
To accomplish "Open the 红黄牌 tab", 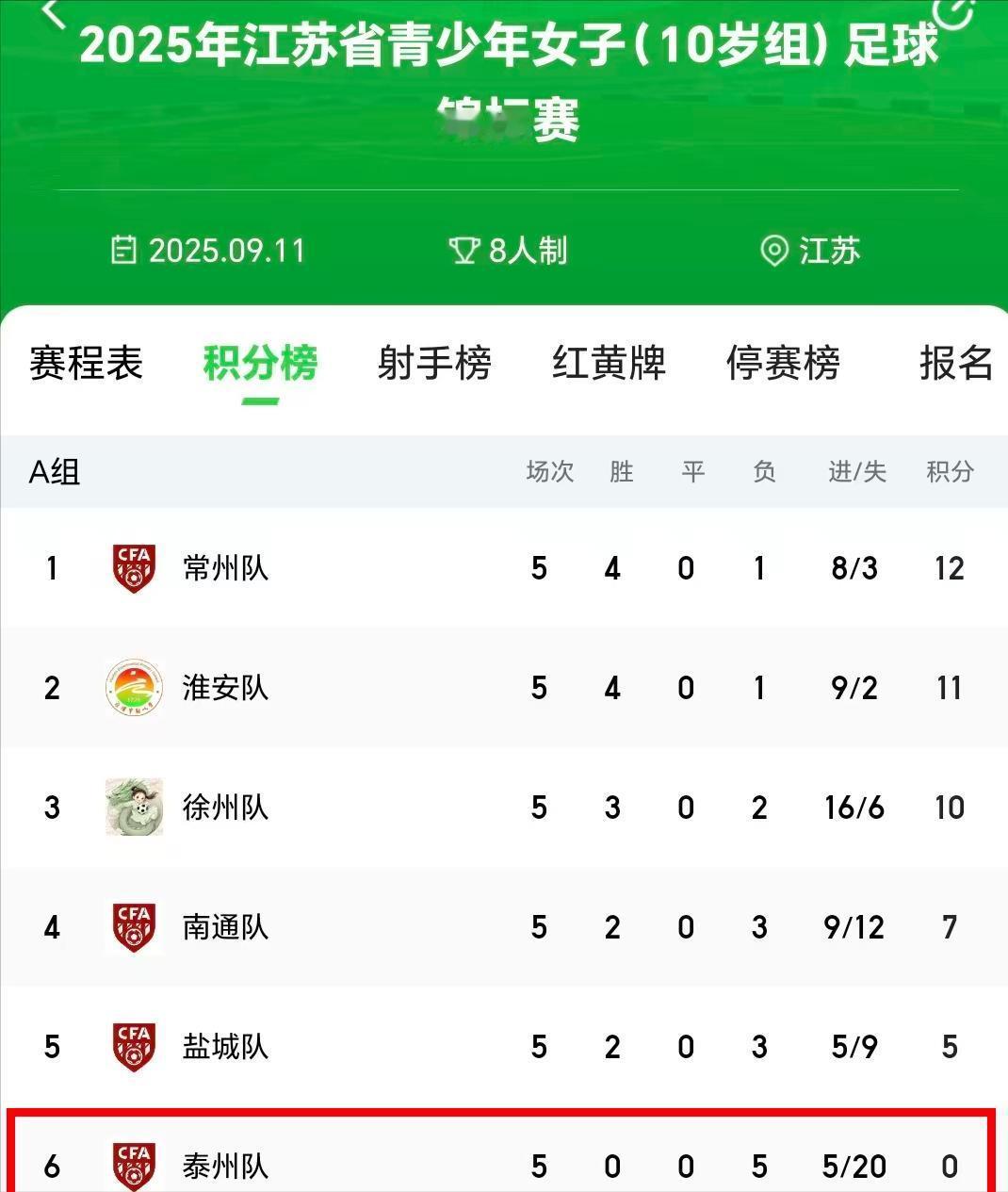I will coord(609,363).
